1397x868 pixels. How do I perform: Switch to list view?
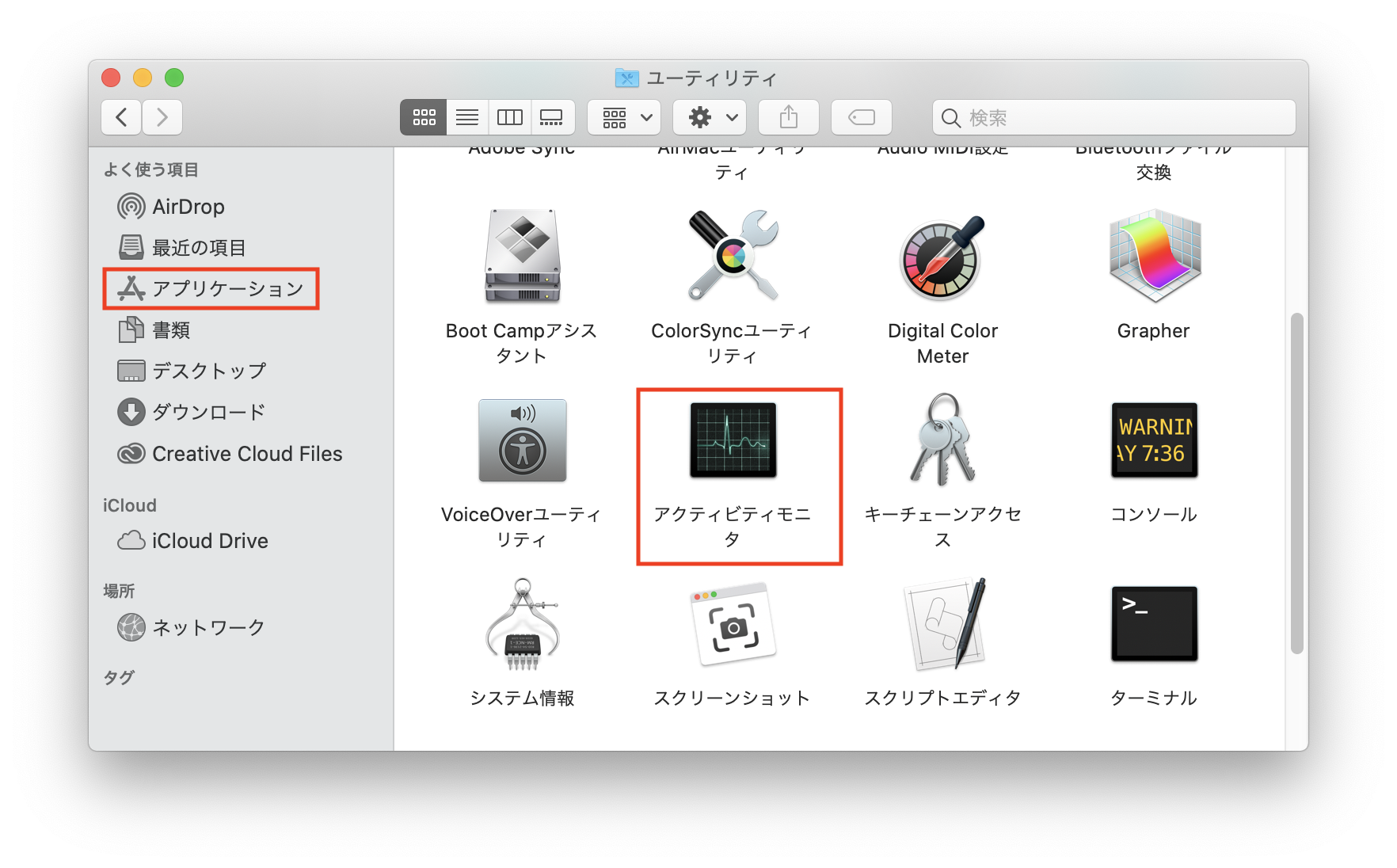coord(467,118)
